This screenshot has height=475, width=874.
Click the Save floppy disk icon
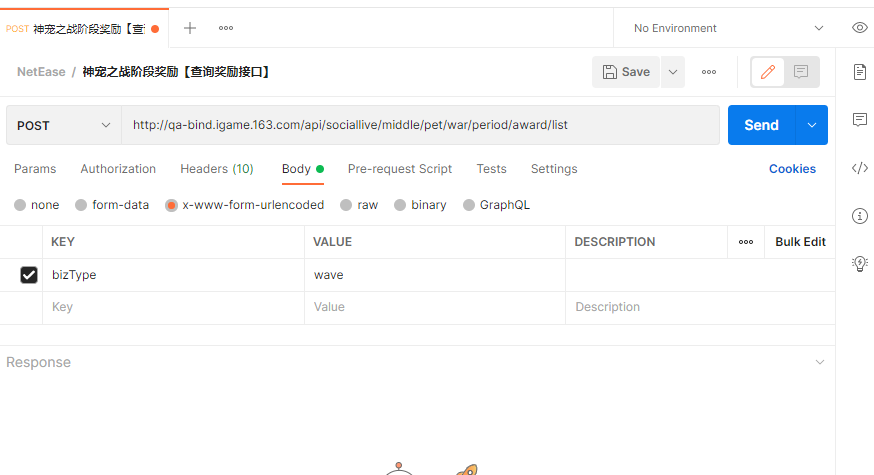pos(610,72)
